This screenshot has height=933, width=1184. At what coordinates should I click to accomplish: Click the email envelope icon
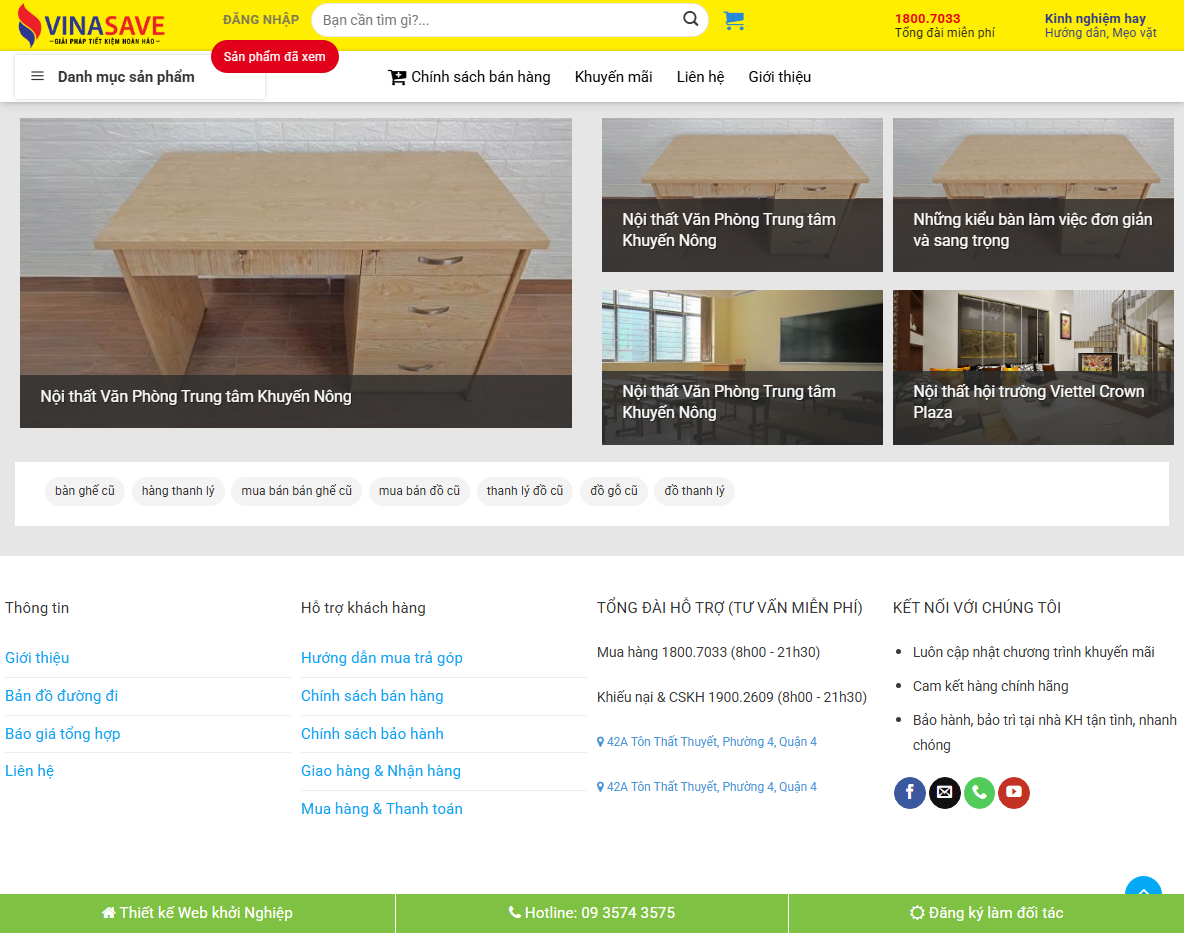[944, 792]
